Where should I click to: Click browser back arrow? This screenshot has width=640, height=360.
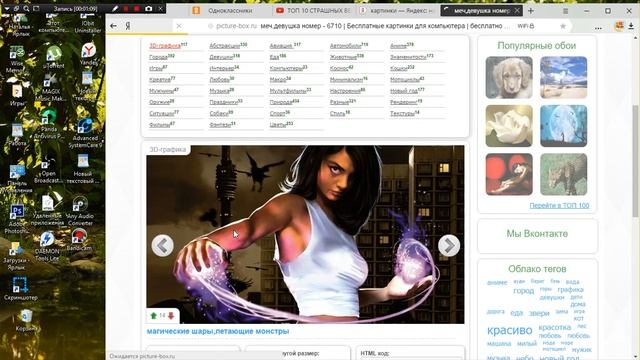click(113, 26)
